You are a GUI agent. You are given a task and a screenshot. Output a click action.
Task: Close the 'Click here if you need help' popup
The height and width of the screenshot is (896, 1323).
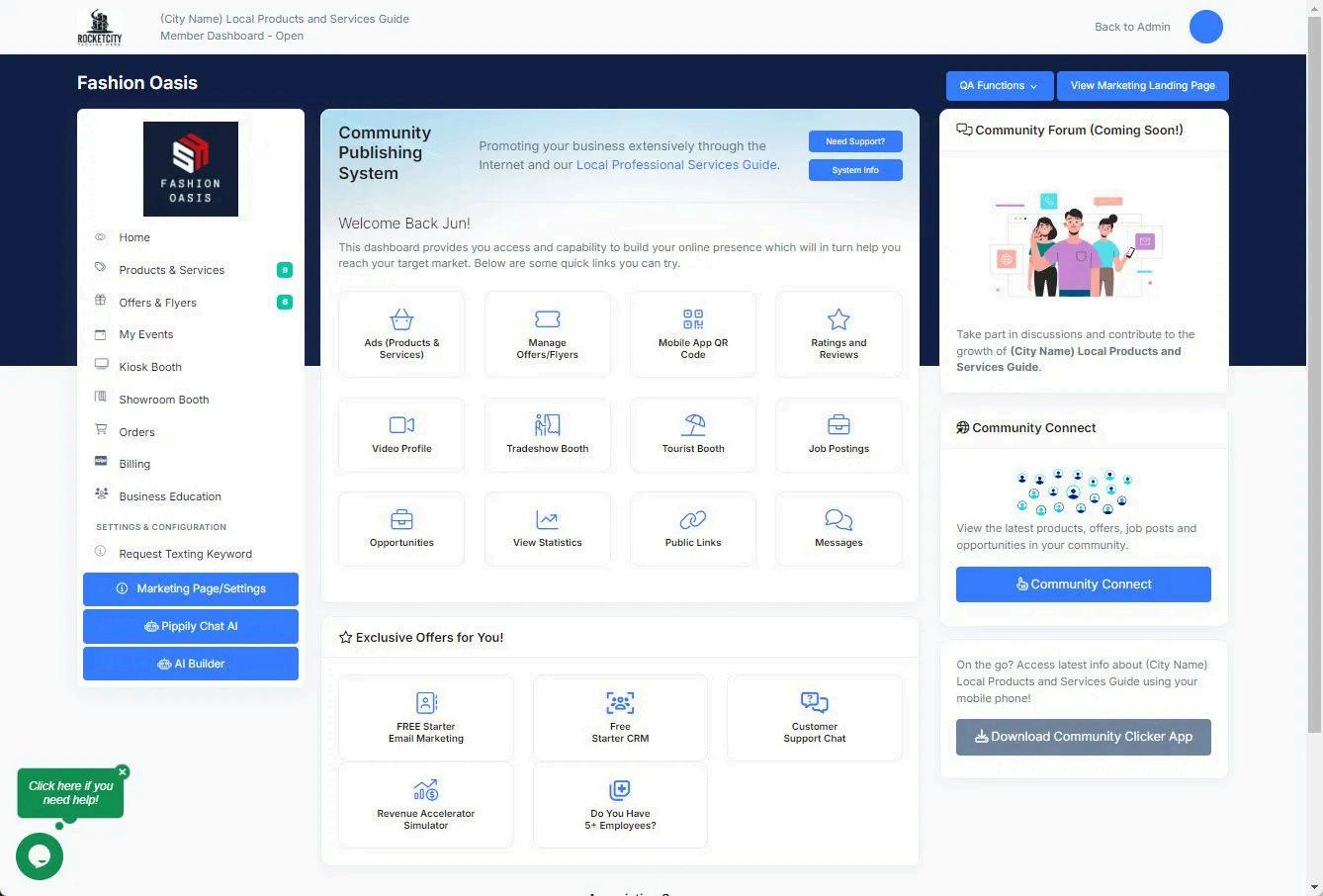(x=123, y=771)
